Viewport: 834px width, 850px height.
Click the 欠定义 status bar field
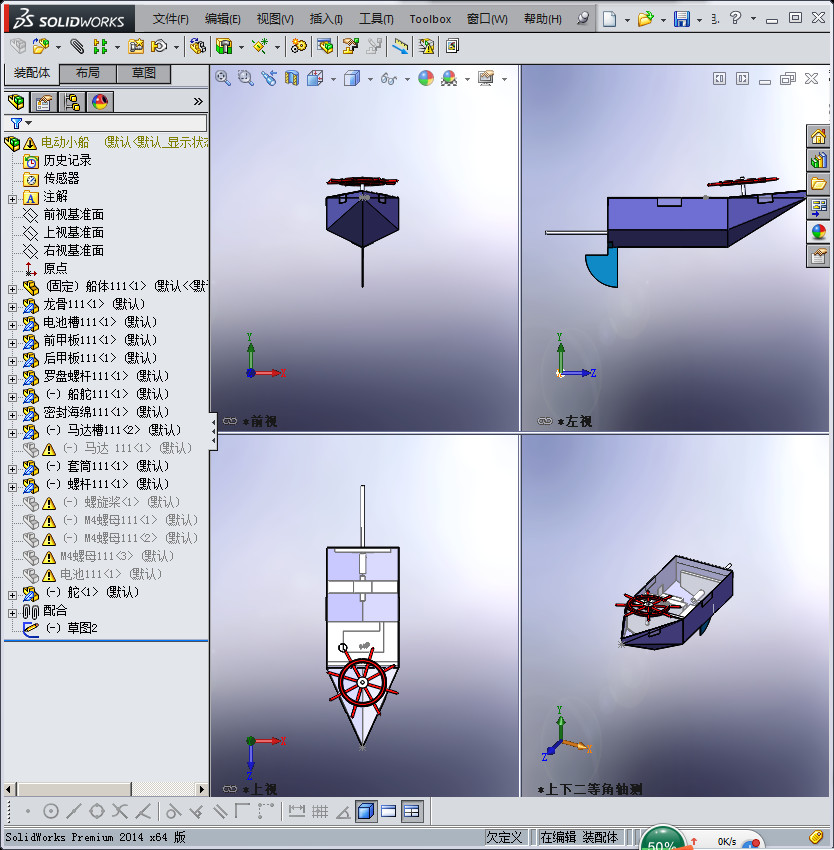point(504,838)
